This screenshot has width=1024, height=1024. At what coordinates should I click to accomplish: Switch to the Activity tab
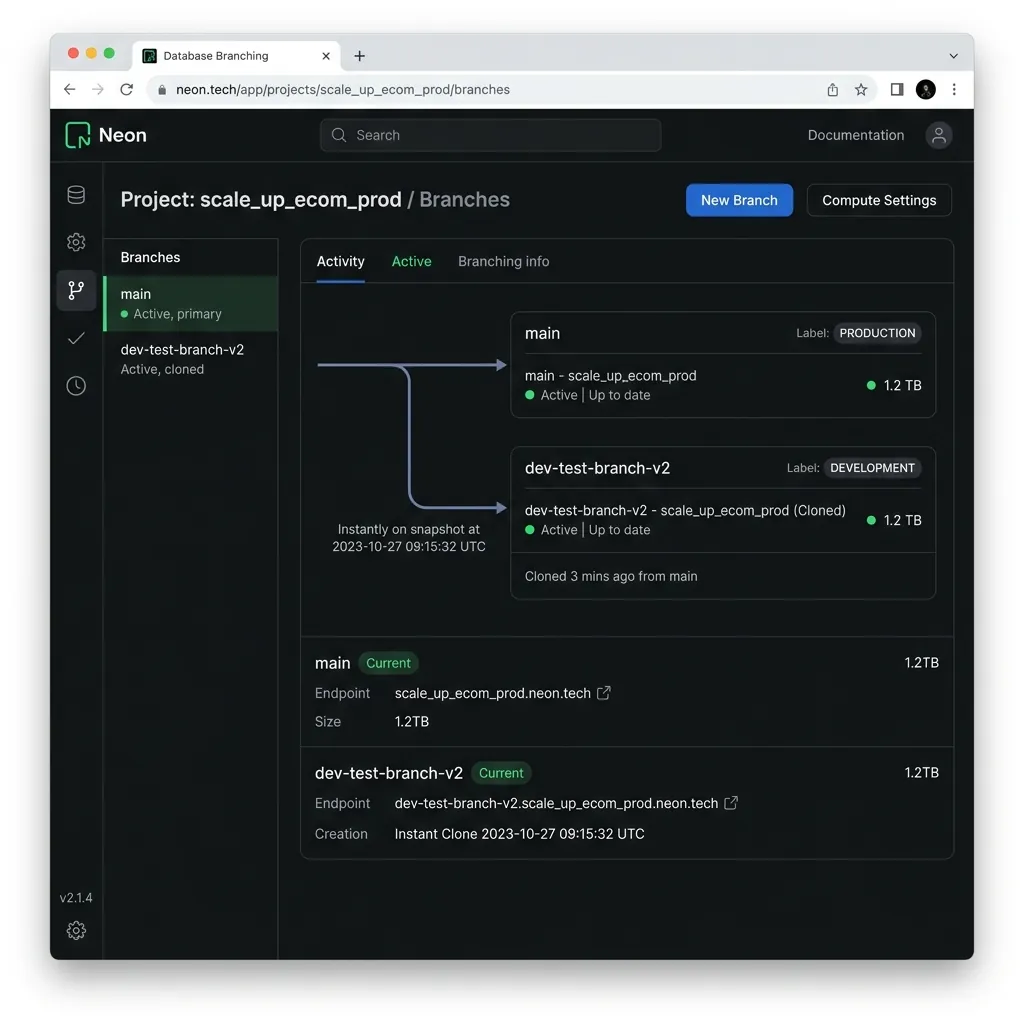pos(340,261)
